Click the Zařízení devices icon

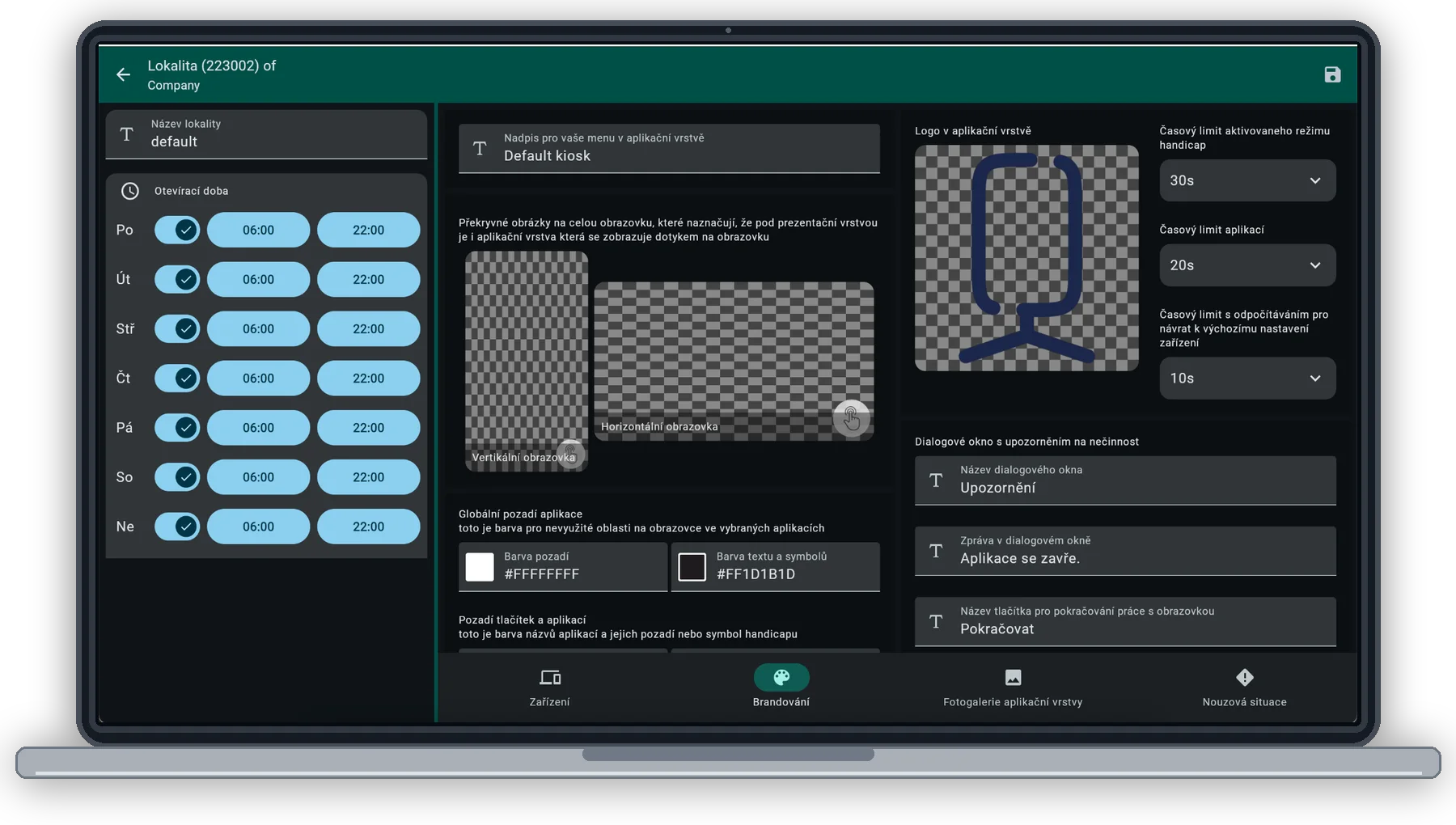(550, 677)
